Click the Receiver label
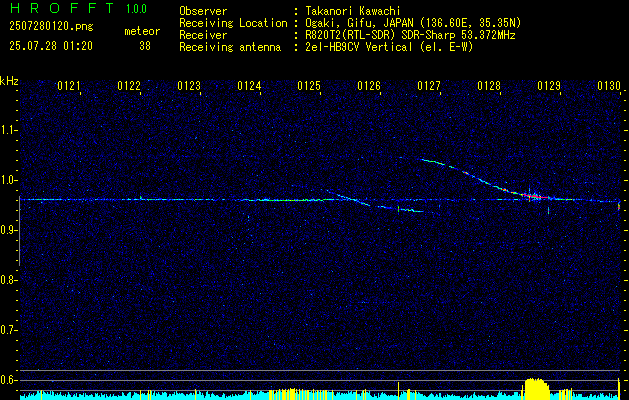 click(203, 35)
